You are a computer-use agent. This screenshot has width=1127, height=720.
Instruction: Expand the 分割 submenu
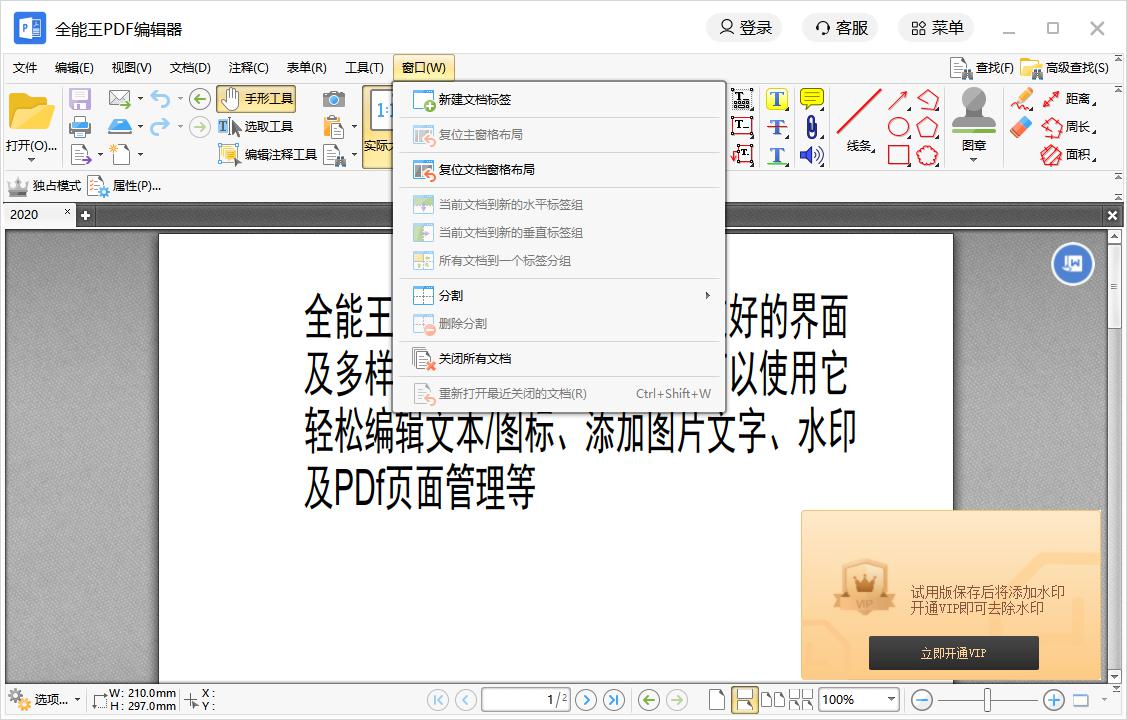(560, 296)
